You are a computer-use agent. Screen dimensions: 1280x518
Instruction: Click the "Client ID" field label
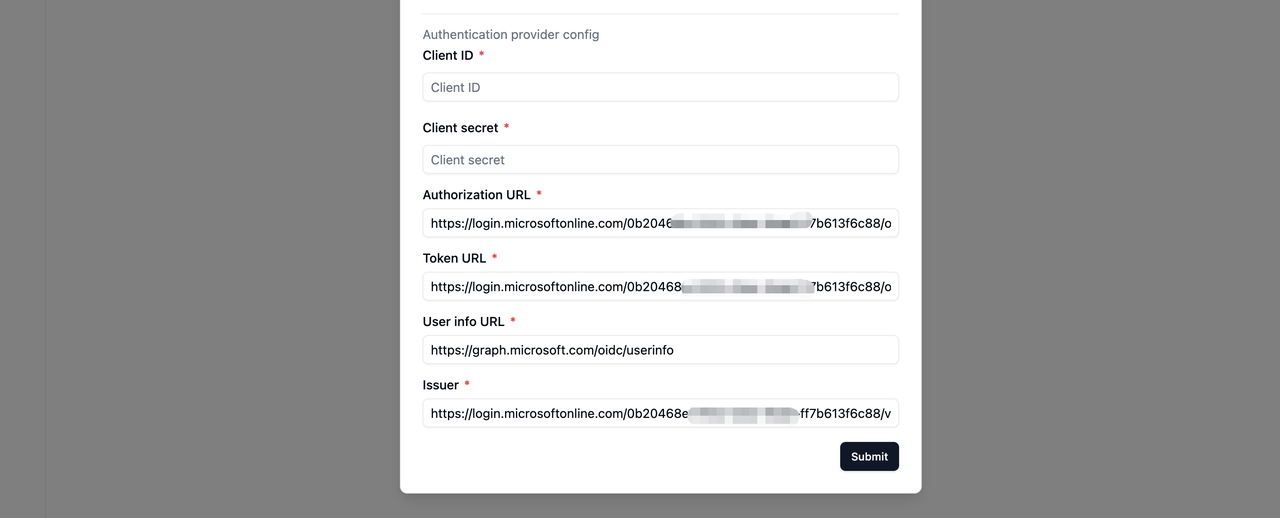[x=448, y=56]
